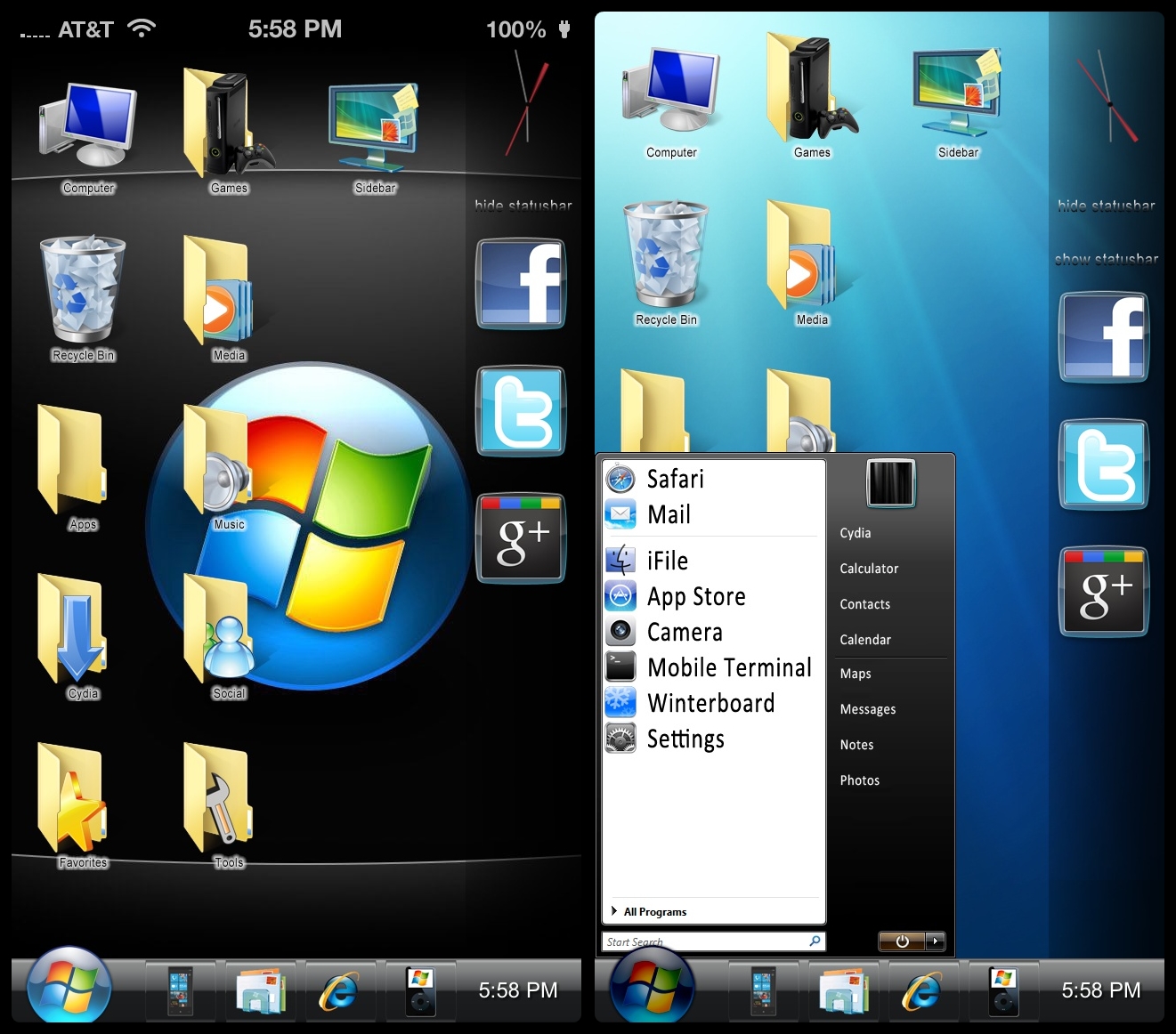This screenshot has width=1176, height=1034.
Task: Click the Start orb on the left taskbar
Action: (x=69, y=986)
